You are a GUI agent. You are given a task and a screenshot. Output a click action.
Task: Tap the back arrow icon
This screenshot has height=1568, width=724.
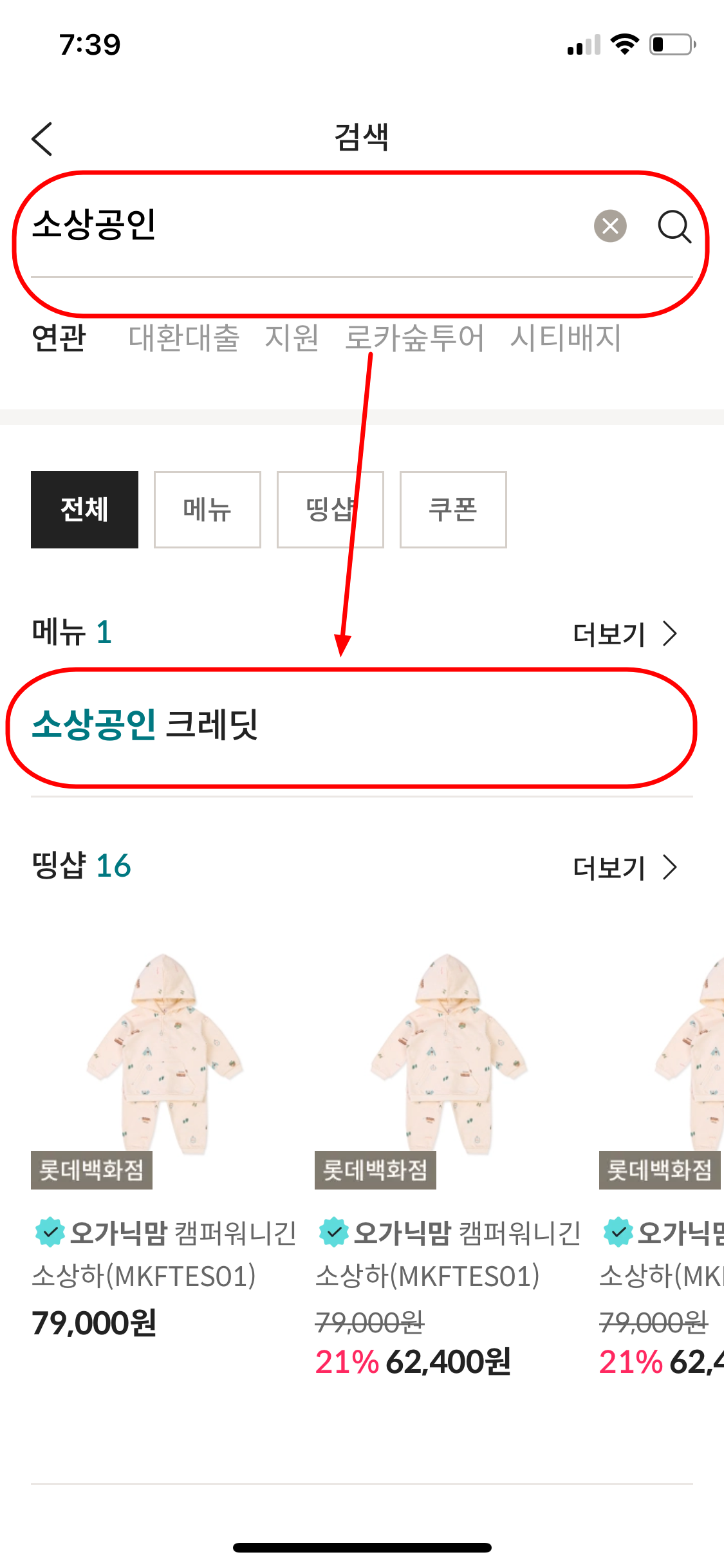pos(42,138)
